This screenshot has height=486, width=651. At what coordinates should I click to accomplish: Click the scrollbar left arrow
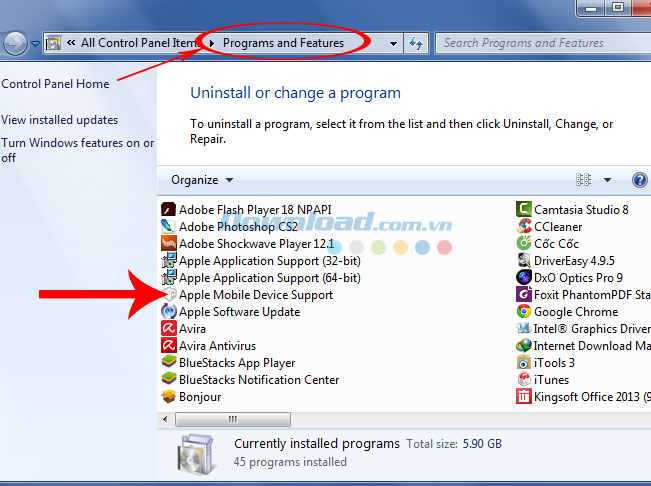(165, 419)
